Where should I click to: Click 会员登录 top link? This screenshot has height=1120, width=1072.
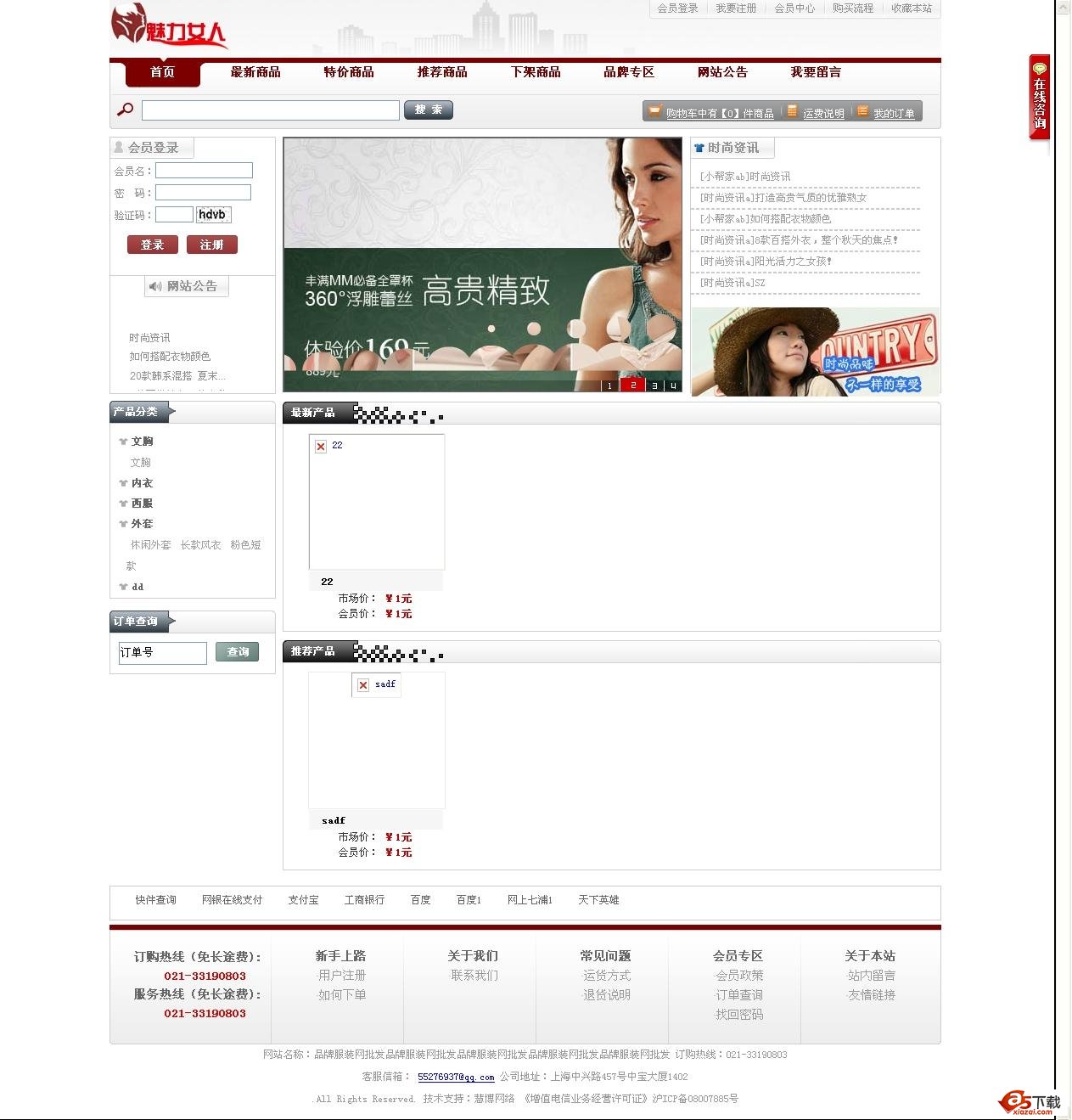click(677, 8)
